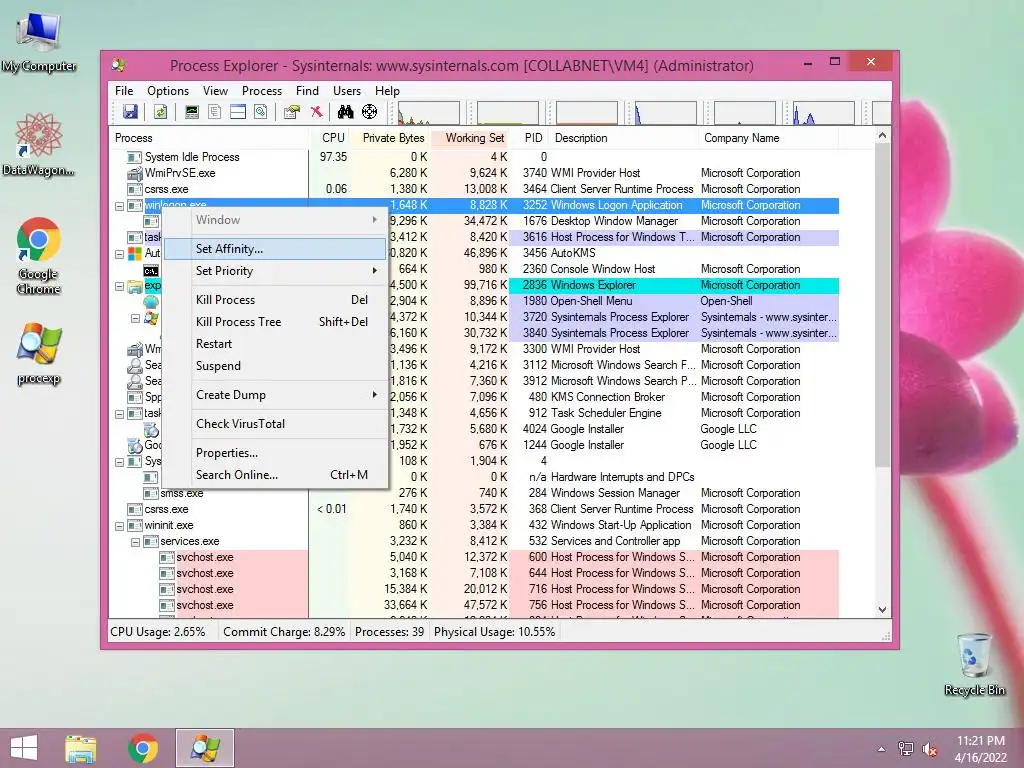
Task: Click the Save toolbar icon
Action: pos(130,112)
